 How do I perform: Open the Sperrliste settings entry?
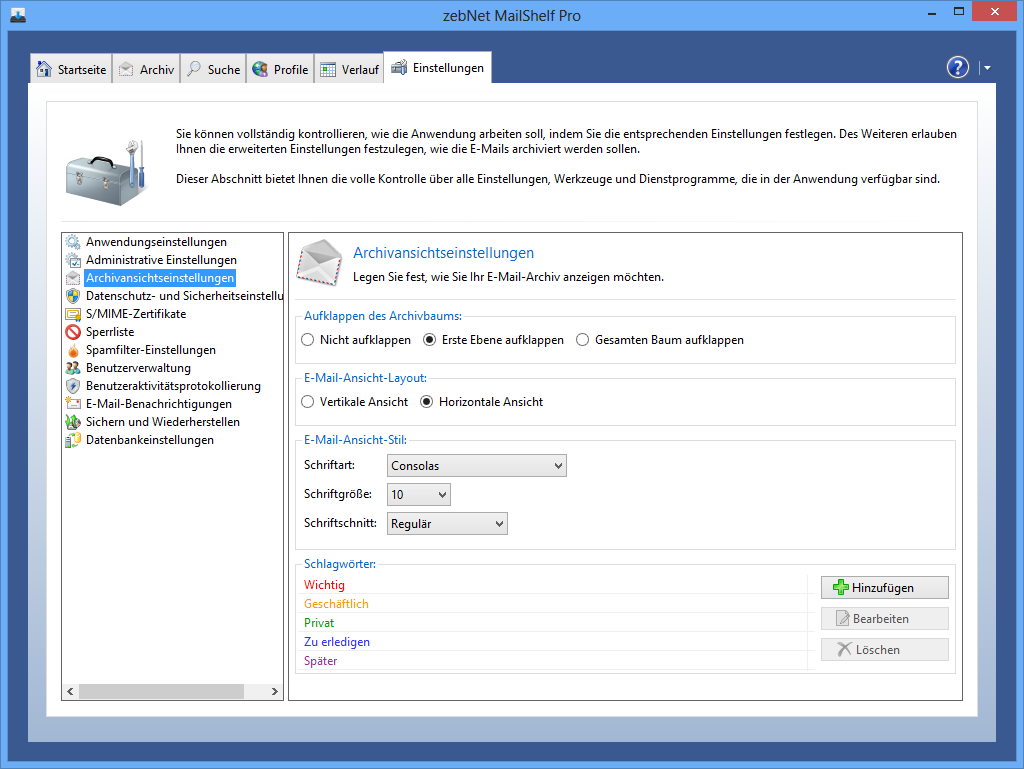pyautogui.click(x=110, y=332)
